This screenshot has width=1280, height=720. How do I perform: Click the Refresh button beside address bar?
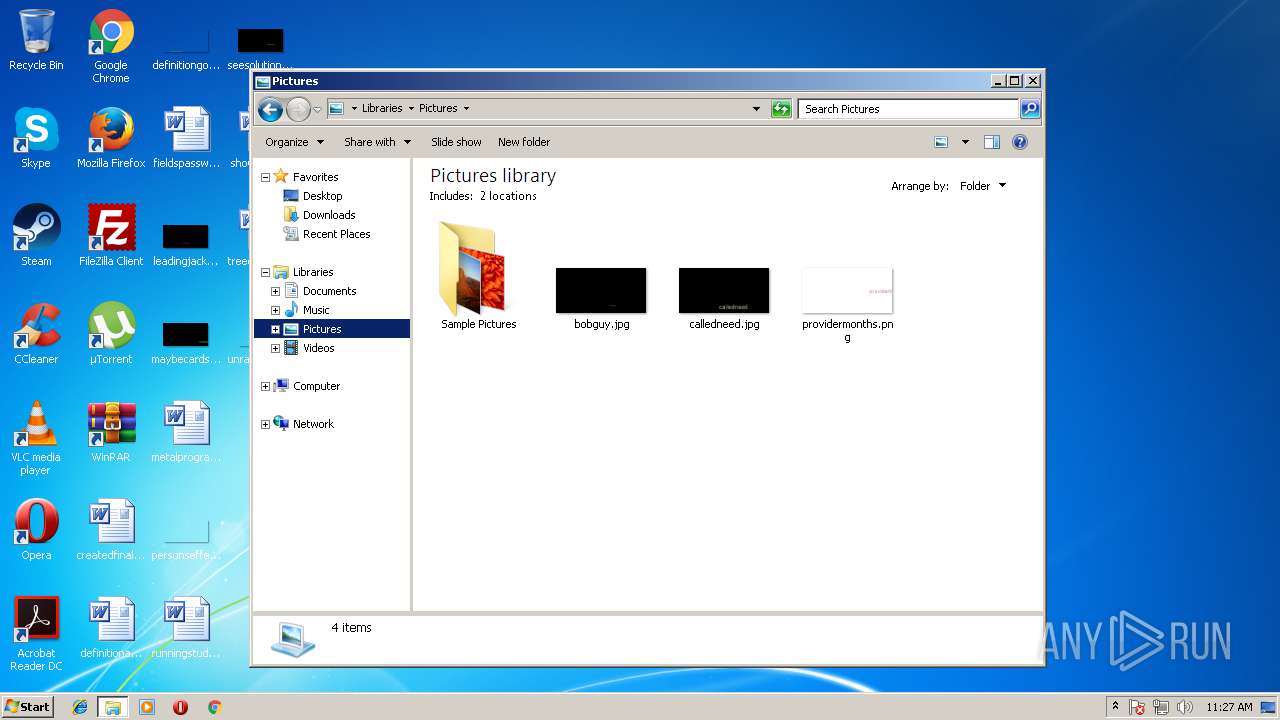click(781, 109)
